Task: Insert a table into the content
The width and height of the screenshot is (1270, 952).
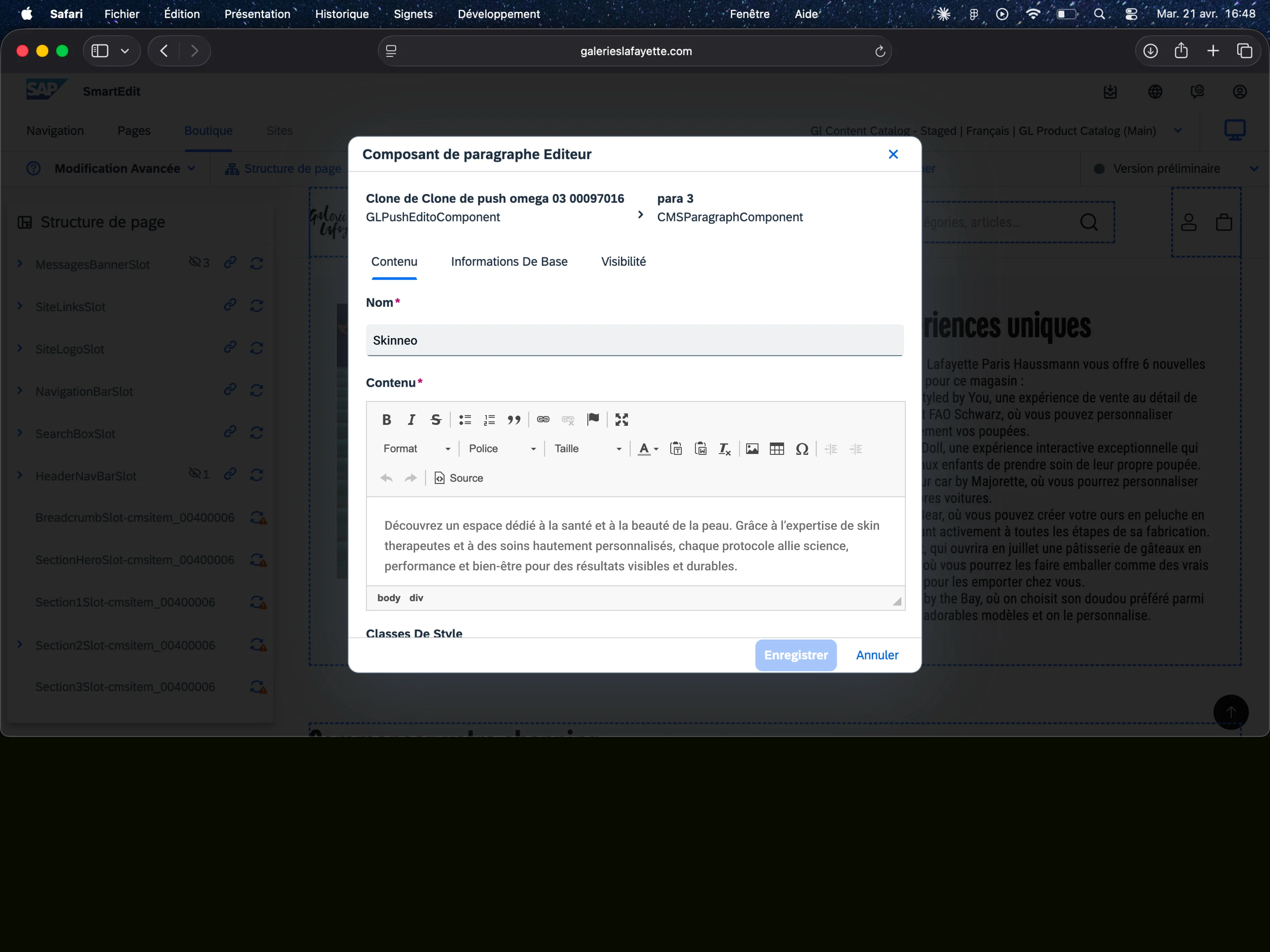Action: [777, 449]
